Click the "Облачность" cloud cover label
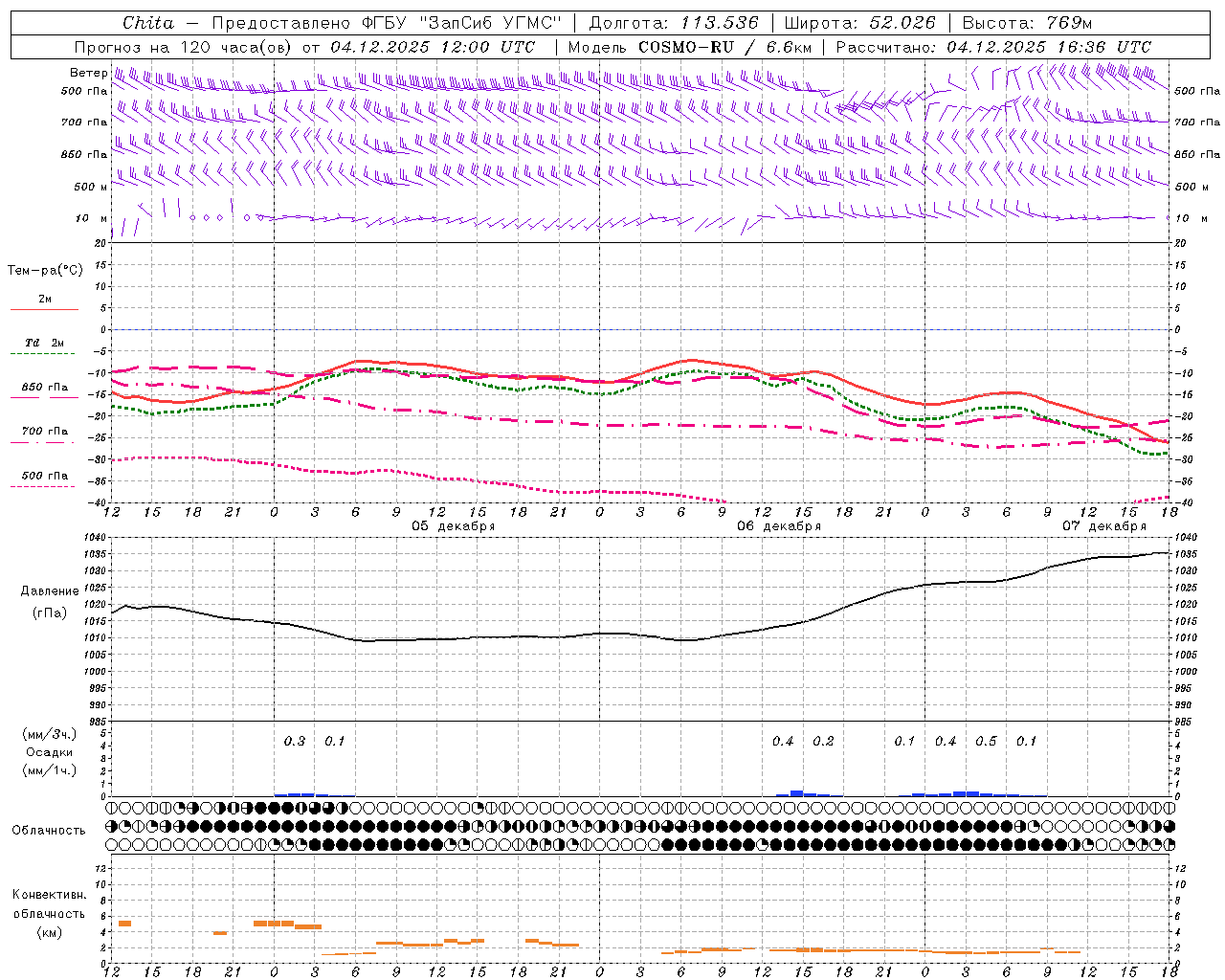Image resolution: width=1225 pixels, height=980 pixels. coord(49,830)
